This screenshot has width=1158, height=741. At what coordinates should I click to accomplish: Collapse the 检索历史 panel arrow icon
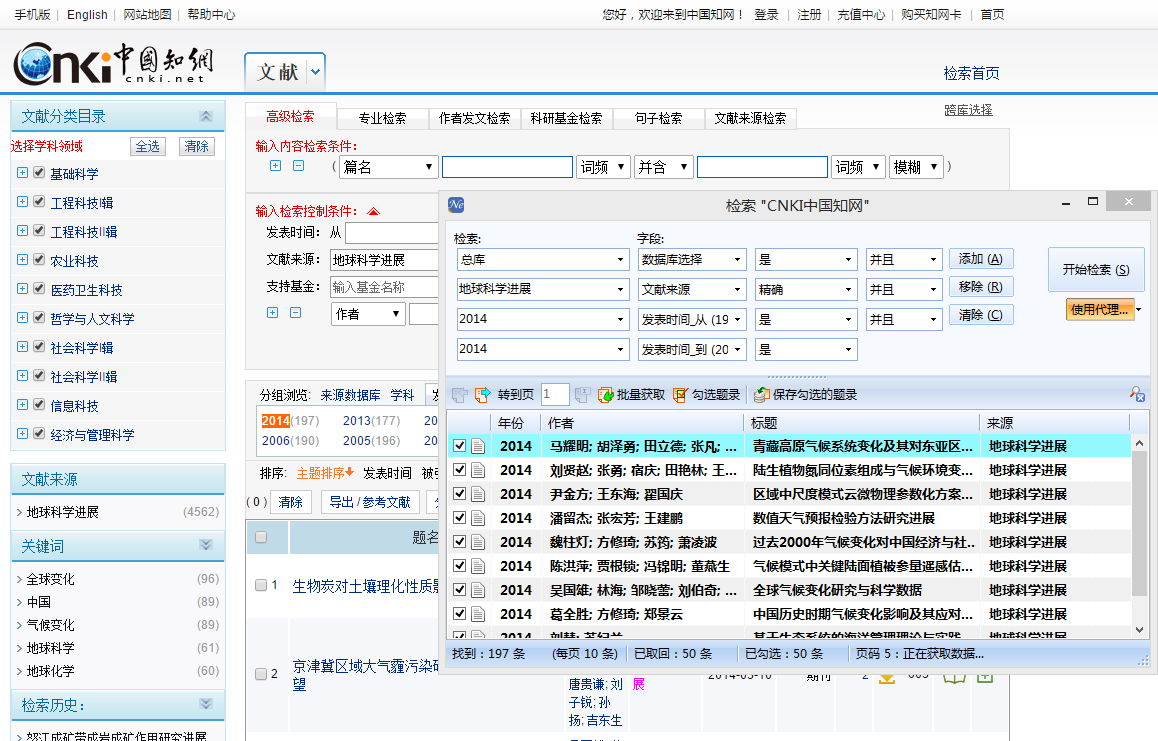(x=206, y=704)
